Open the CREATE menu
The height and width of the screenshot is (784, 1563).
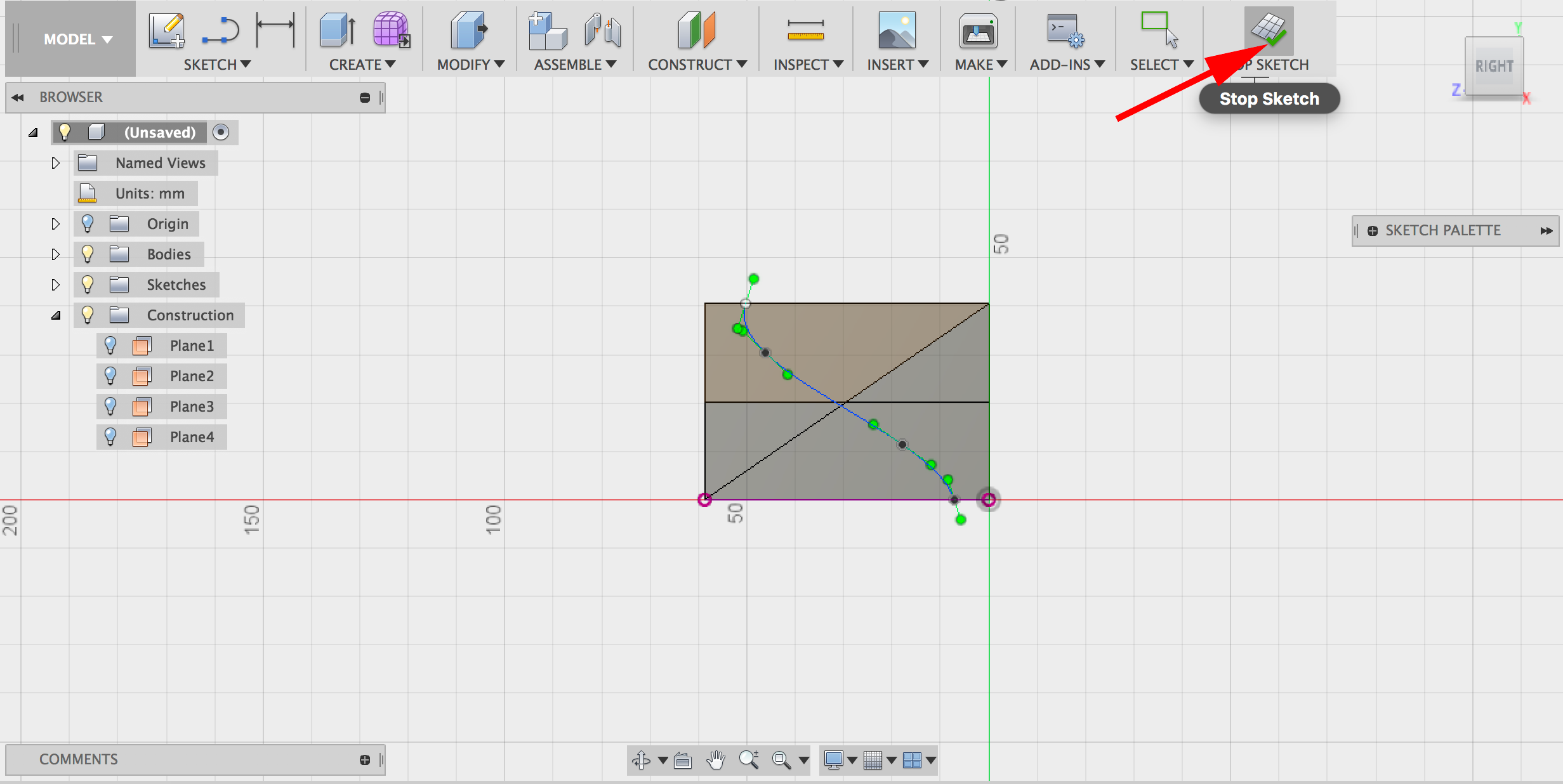tap(362, 65)
